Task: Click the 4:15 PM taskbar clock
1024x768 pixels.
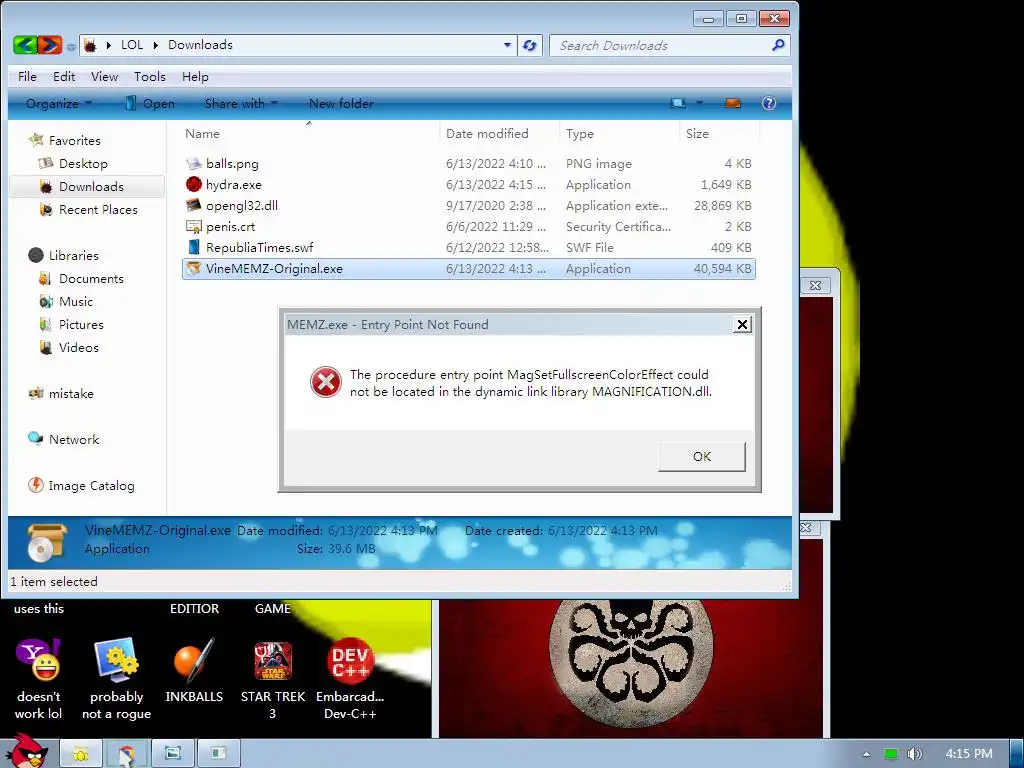Action: coord(969,754)
